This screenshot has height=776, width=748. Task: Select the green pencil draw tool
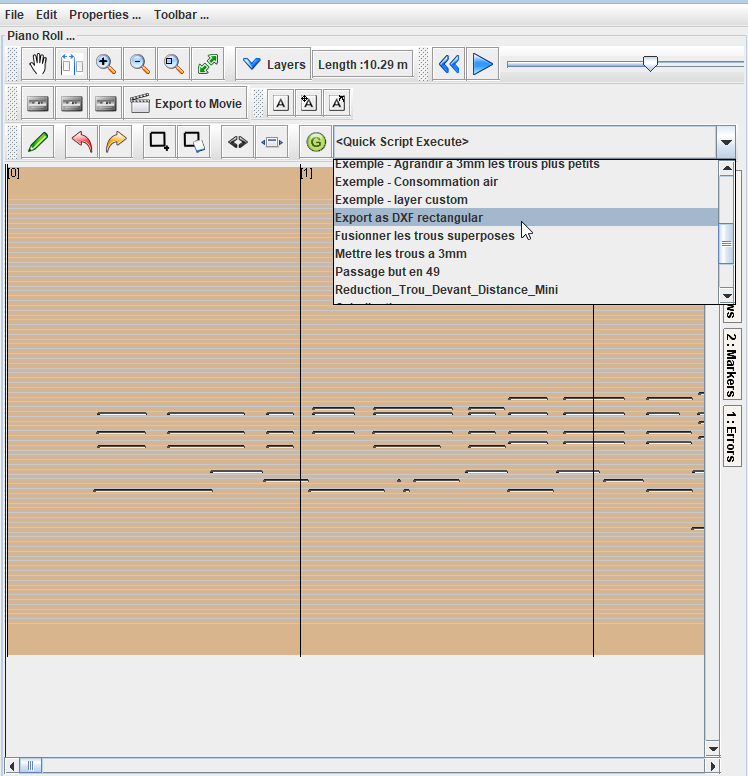[x=38, y=142]
